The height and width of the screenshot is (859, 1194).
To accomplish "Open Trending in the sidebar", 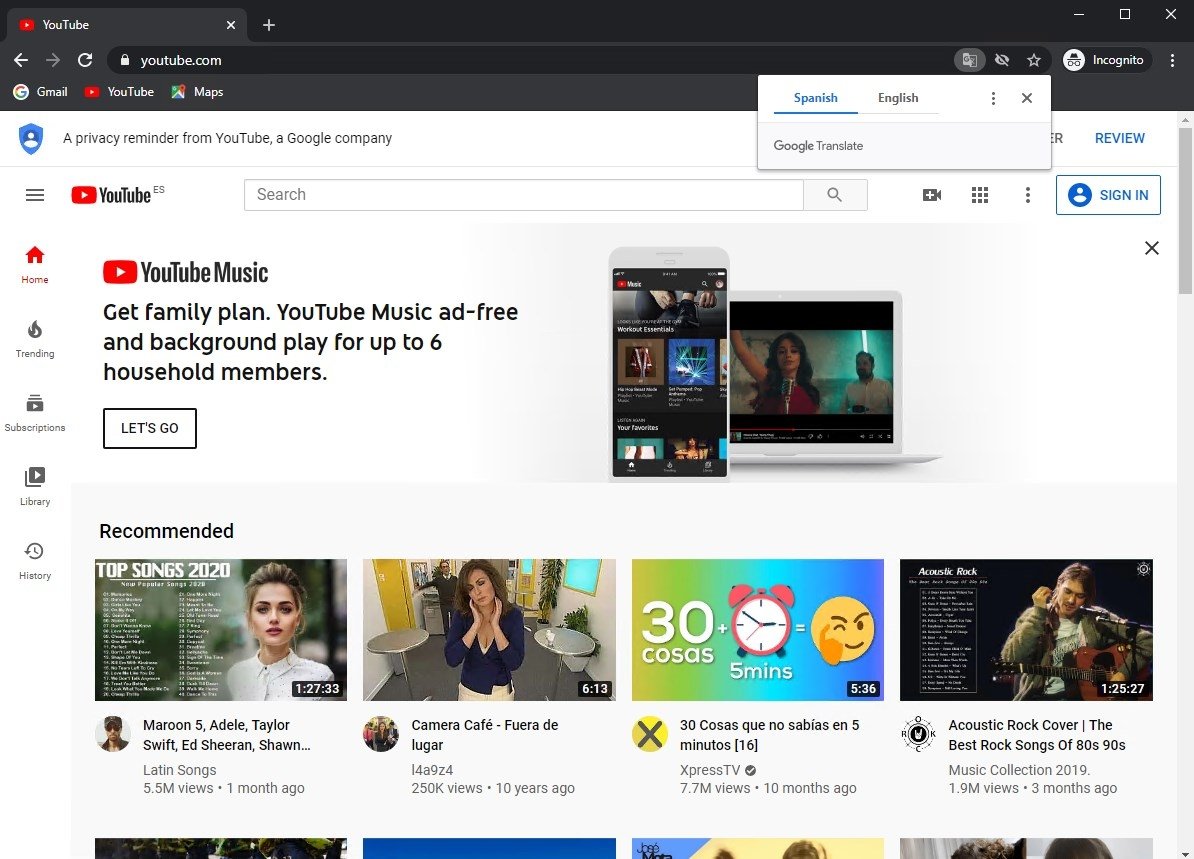I will point(35,340).
